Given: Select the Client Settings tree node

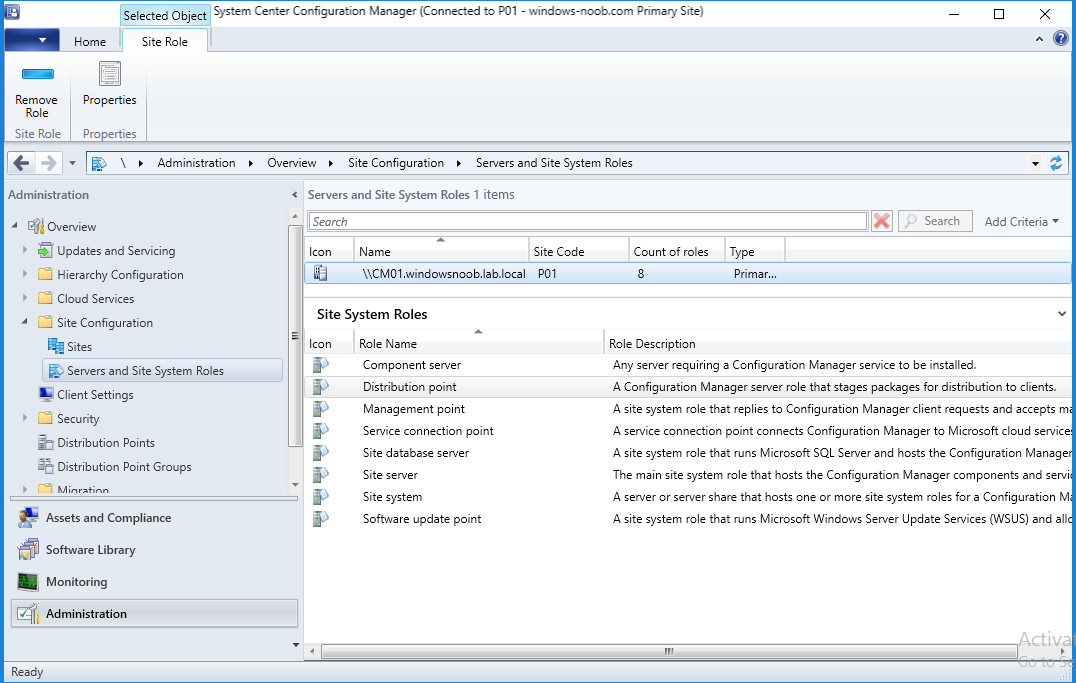Looking at the screenshot, I should 95,395.
